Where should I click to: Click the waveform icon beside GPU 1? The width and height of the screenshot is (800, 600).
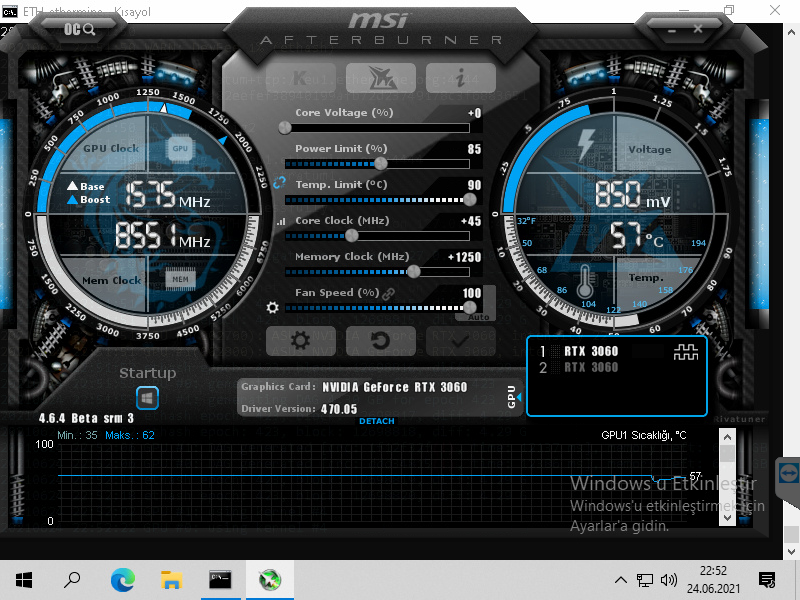coord(686,352)
